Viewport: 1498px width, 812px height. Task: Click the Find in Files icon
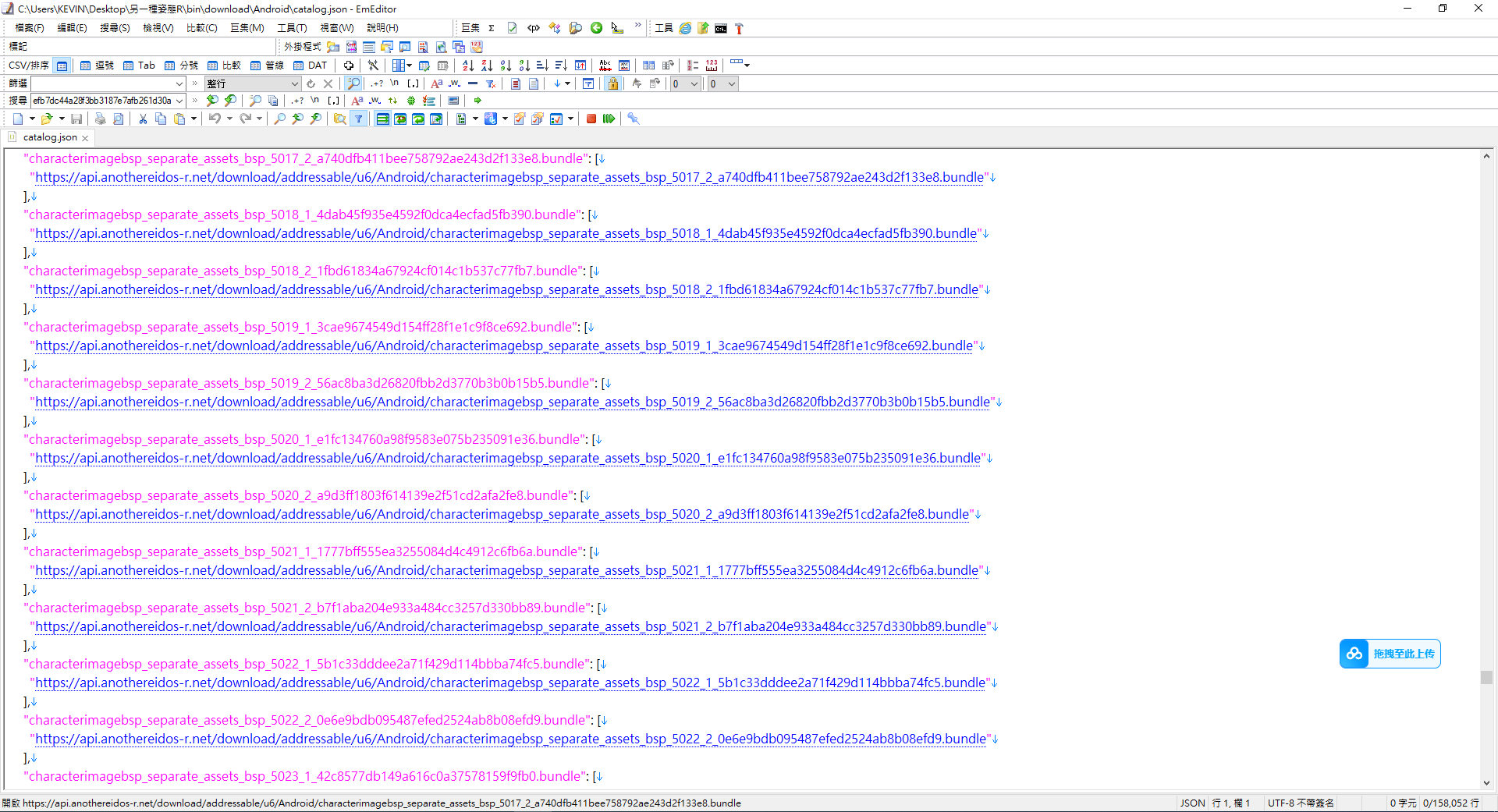click(339, 119)
